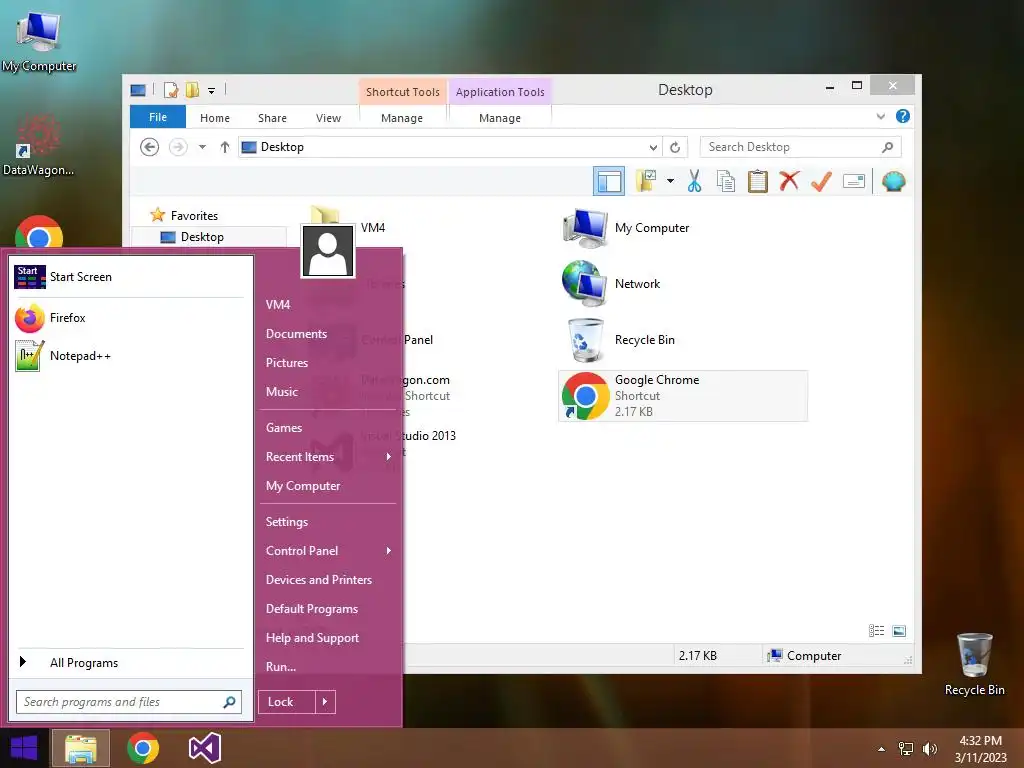The width and height of the screenshot is (1024, 768).
Task: Toggle the navigation pane layout icon
Action: pos(609,181)
